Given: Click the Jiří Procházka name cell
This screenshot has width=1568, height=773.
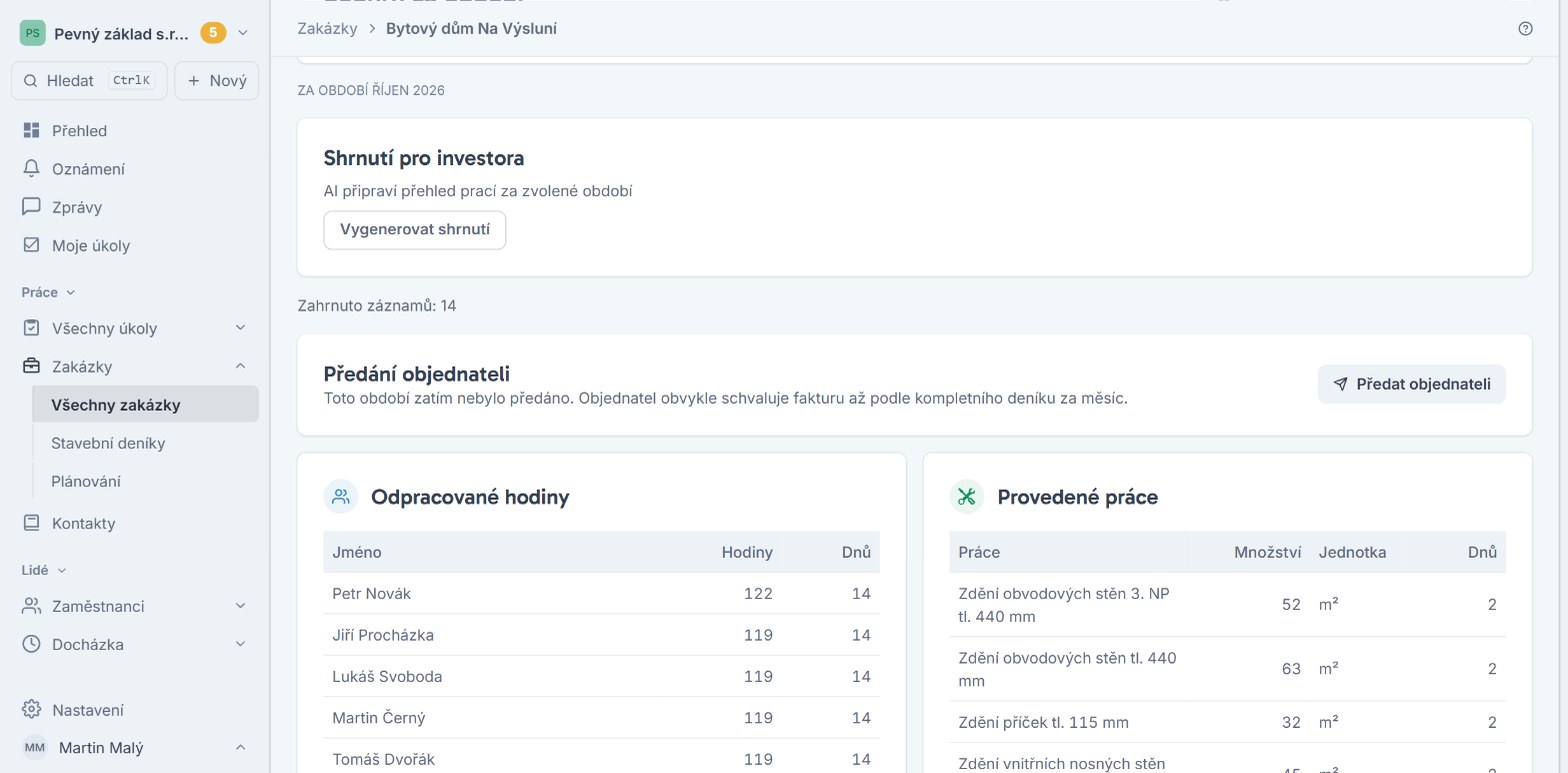Looking at the screenshot, I should click(383, 635).
